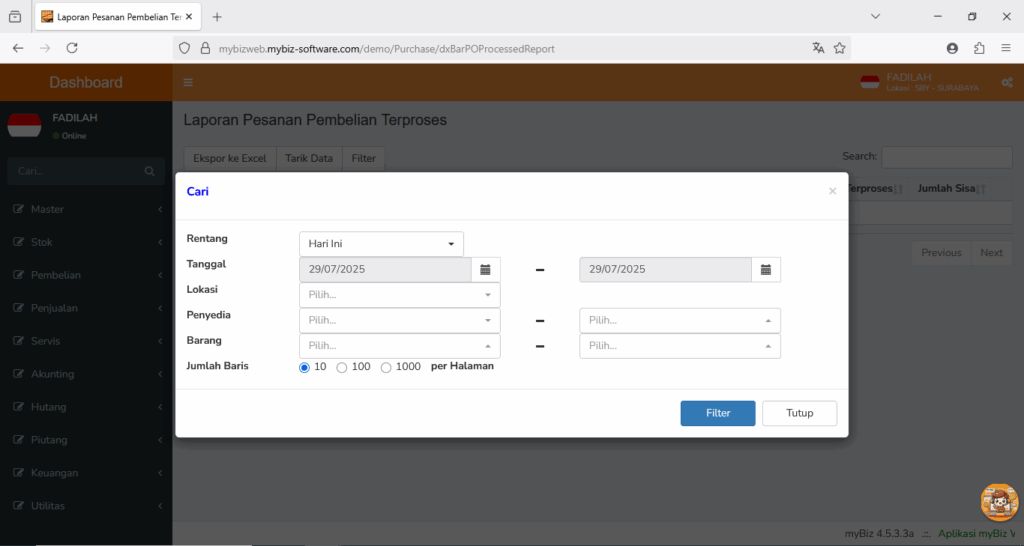The width and height of the screenshot is (1024, 546).
Task: Close the Cari dialog with X
Action: coord(832,191)
